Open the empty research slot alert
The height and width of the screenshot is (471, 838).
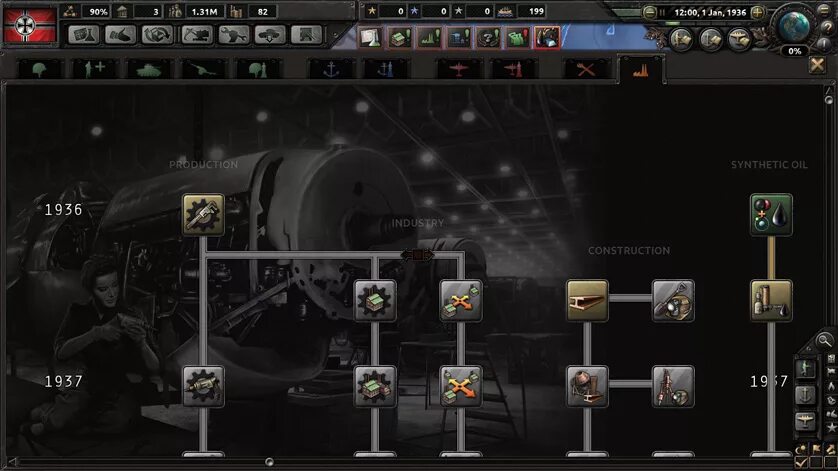point(370,37)
